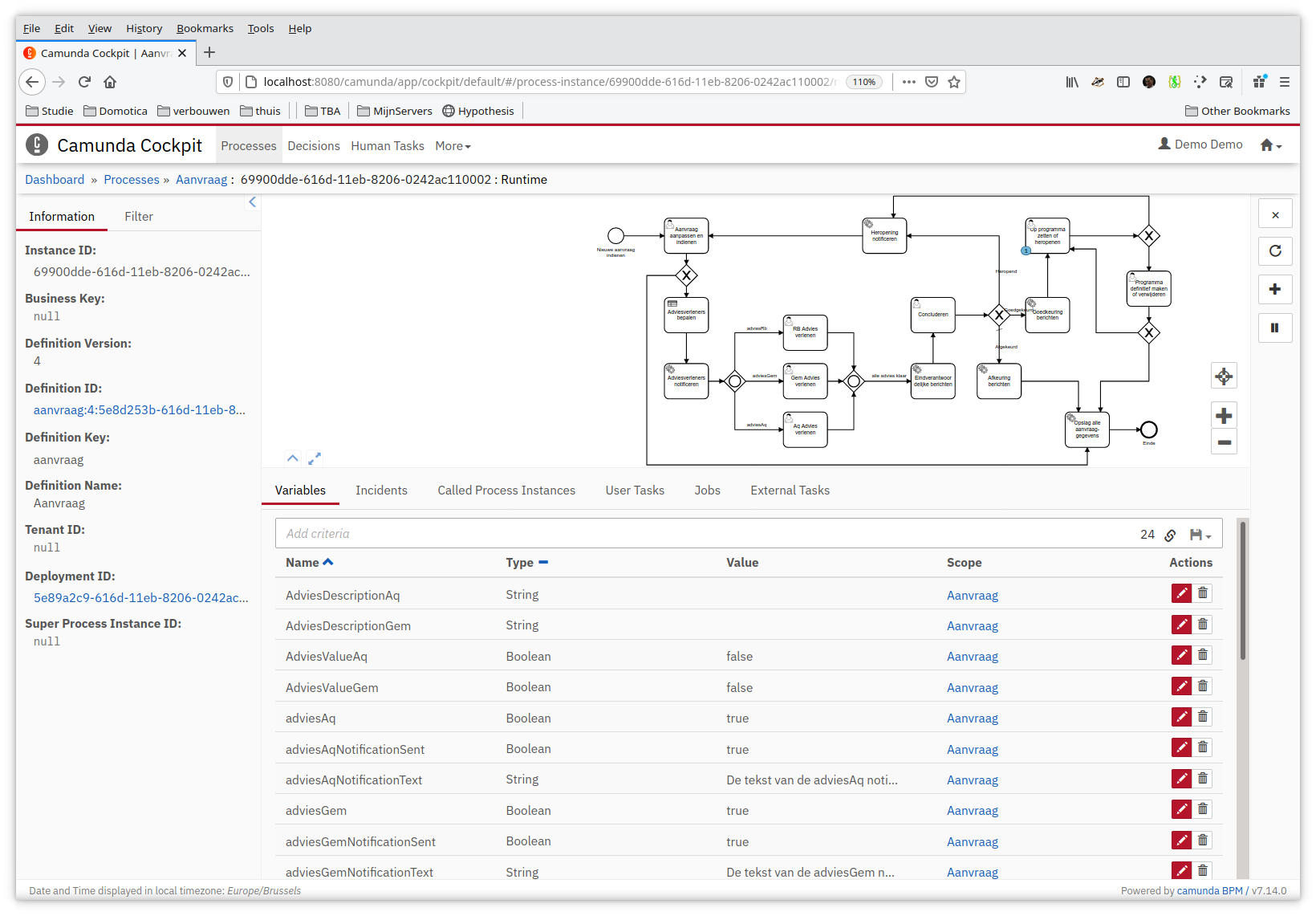Open the Firefox Bookmarks menu

pyautogui.click(x=205, y=28)
